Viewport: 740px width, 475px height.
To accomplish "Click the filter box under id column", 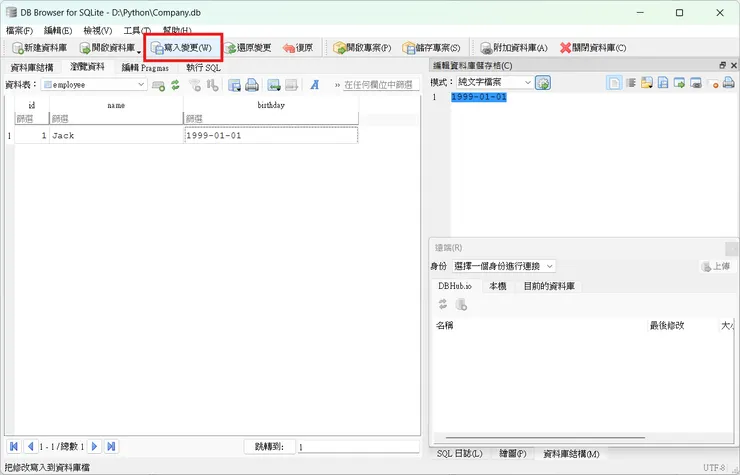I will [x=32, y=119].
